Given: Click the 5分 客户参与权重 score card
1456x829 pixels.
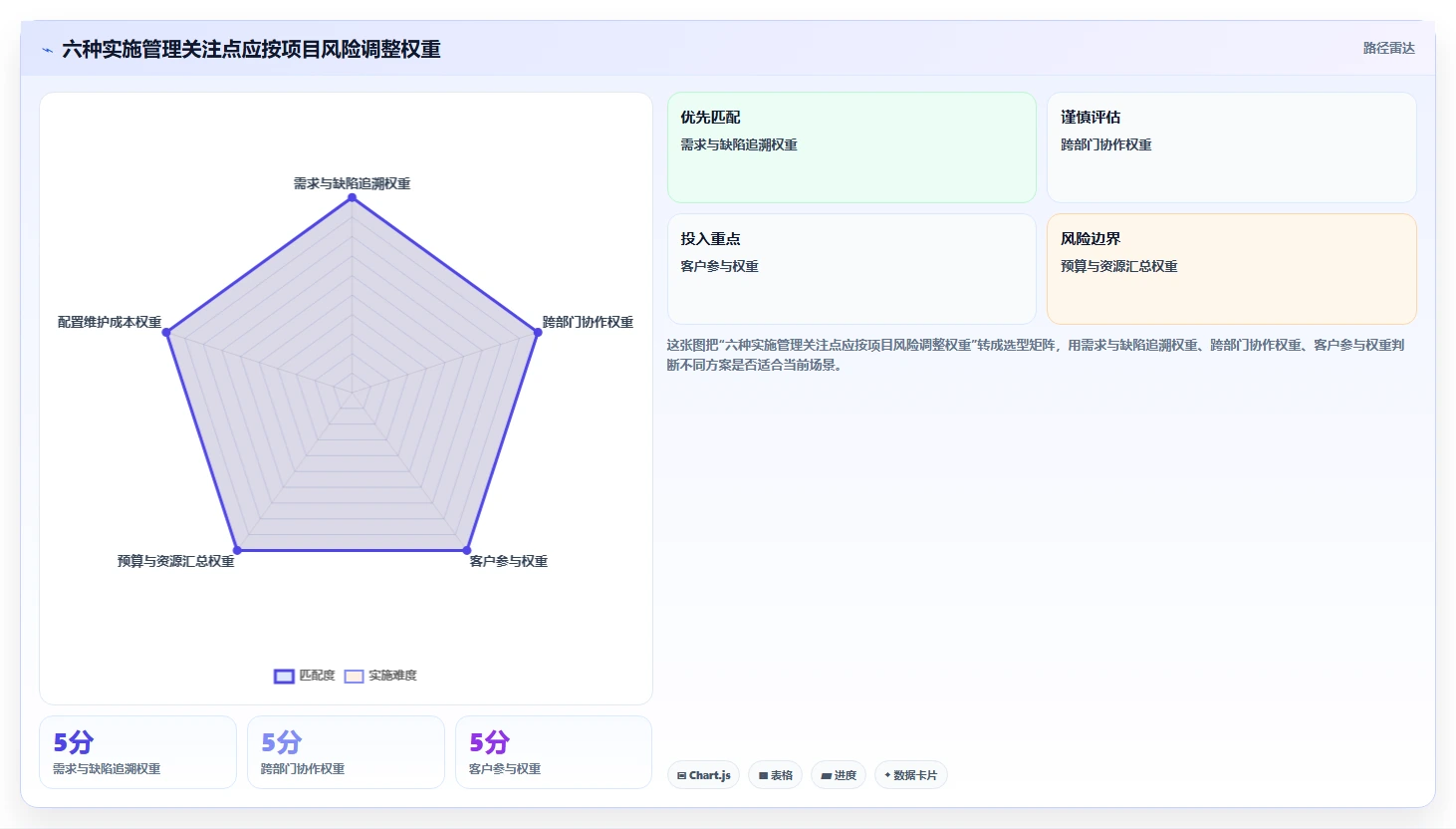Looking at the screenshot, I should (554, 752).
